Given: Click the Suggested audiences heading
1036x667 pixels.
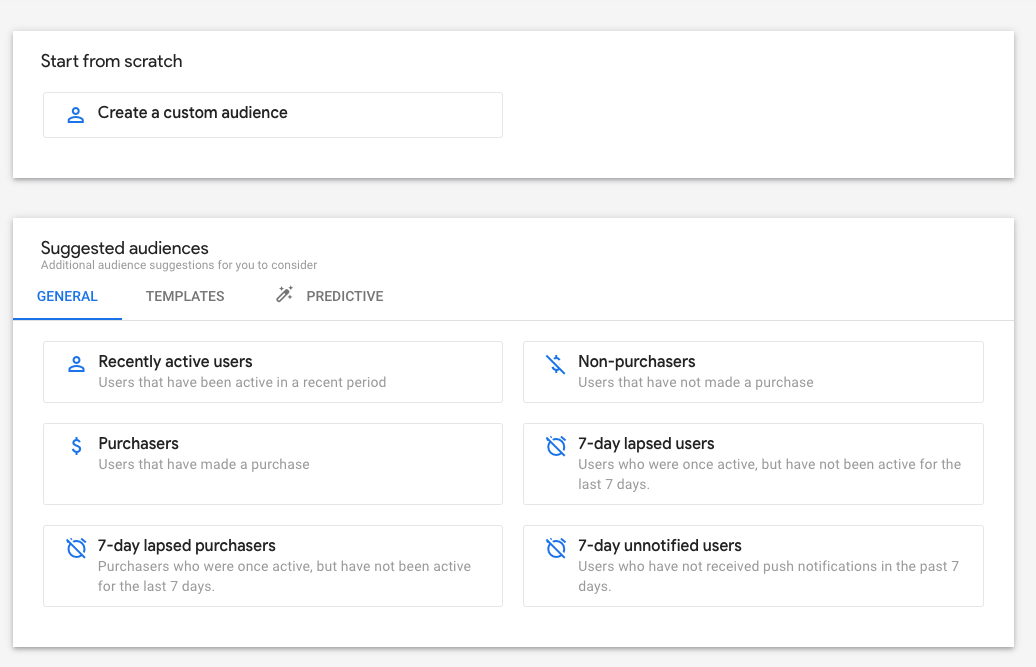Looking at the screenshot, I should [x=124, y=248].
